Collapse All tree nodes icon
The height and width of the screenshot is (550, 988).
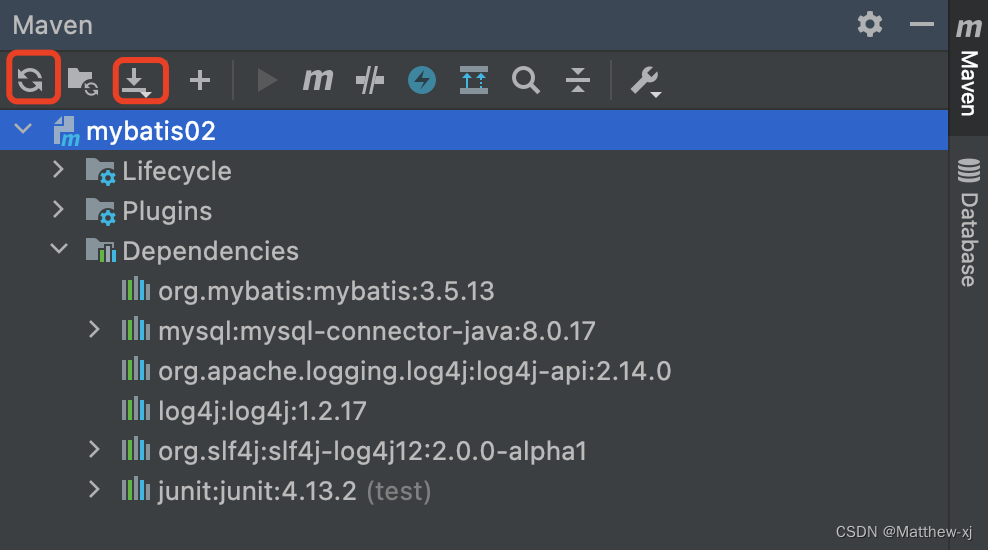pos(578,80)
